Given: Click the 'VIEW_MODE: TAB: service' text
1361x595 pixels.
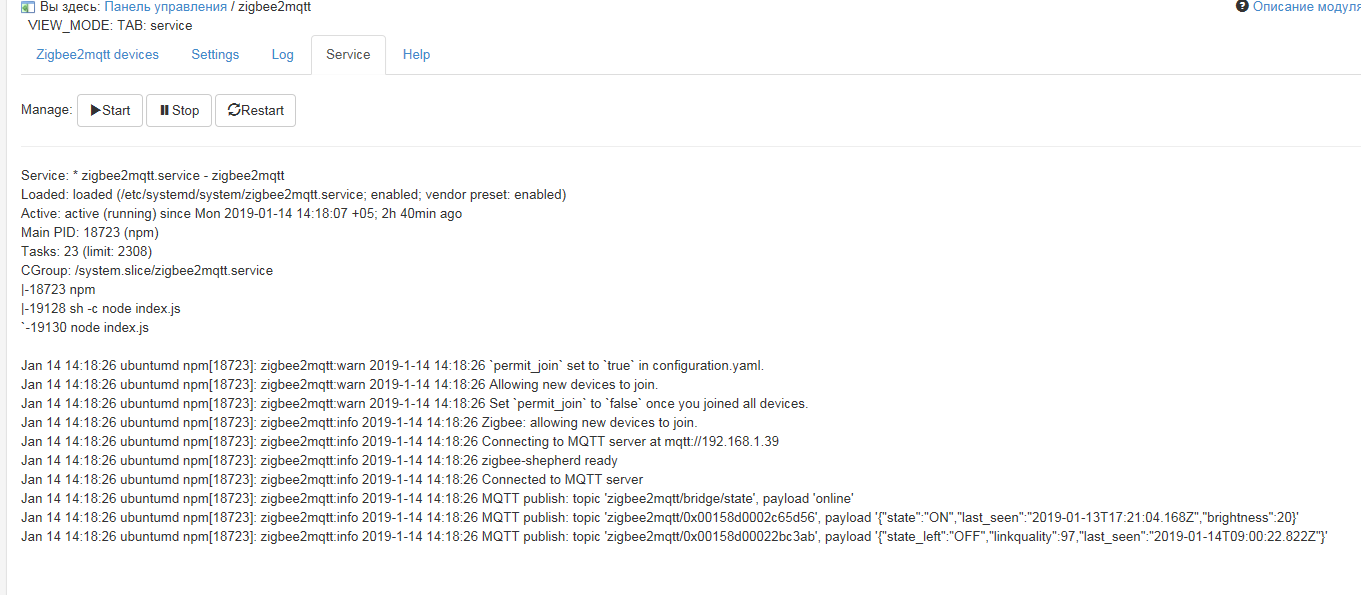Looking at the screenshot, I should (x=110, y=25).
